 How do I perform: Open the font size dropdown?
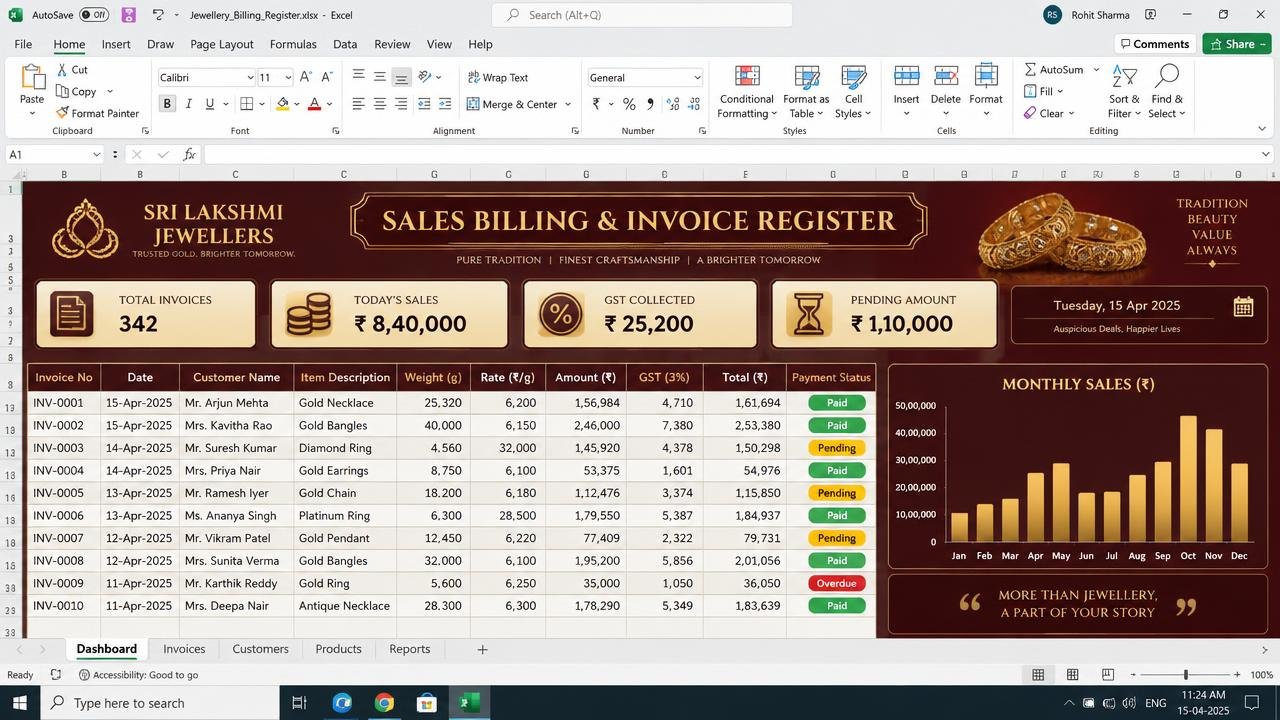288,78
